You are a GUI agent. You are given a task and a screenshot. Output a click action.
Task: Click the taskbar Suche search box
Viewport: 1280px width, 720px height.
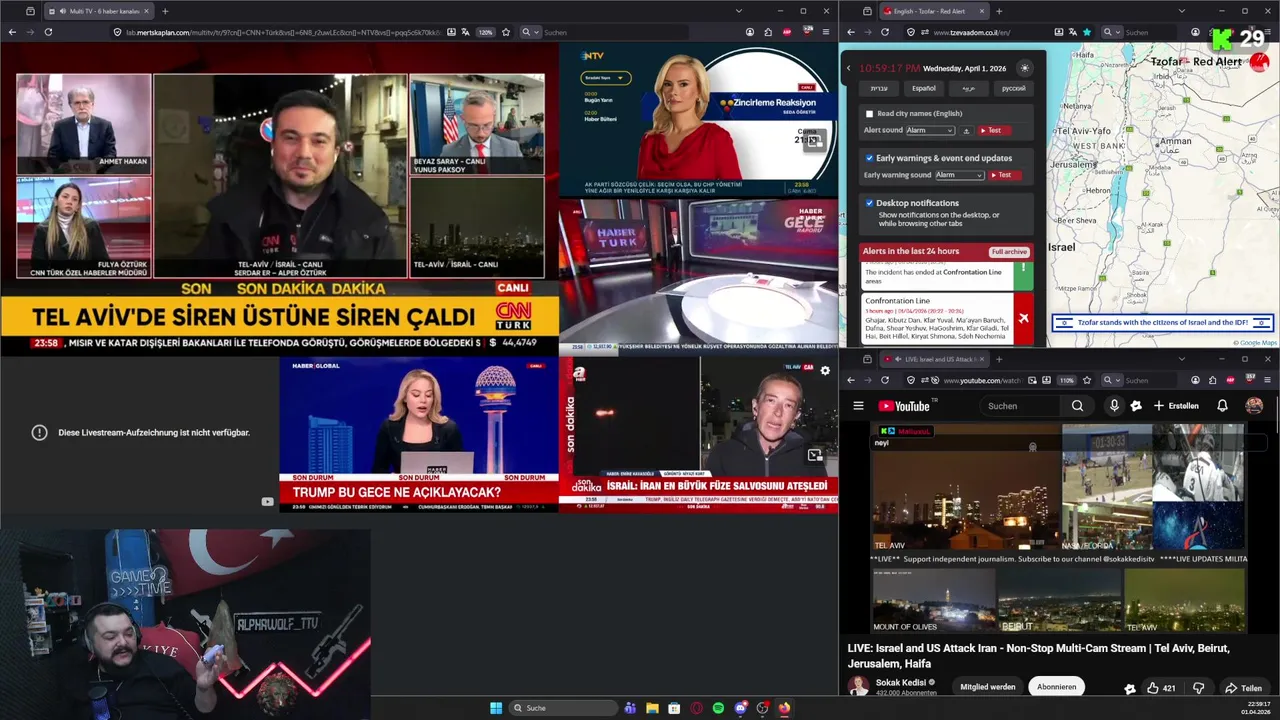pos(564,708)
